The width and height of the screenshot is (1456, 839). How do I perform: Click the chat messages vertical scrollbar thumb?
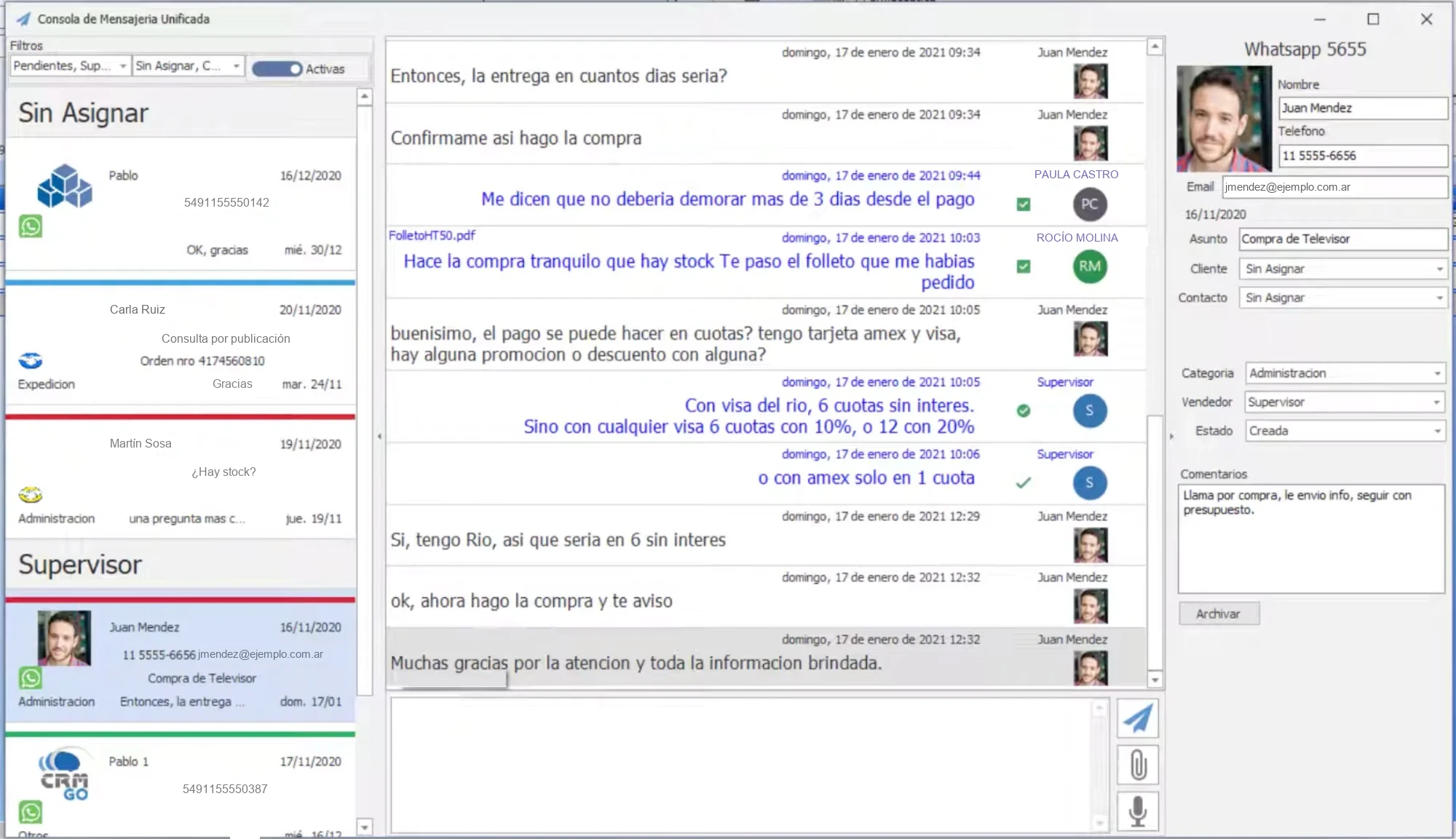(1155, 542)
